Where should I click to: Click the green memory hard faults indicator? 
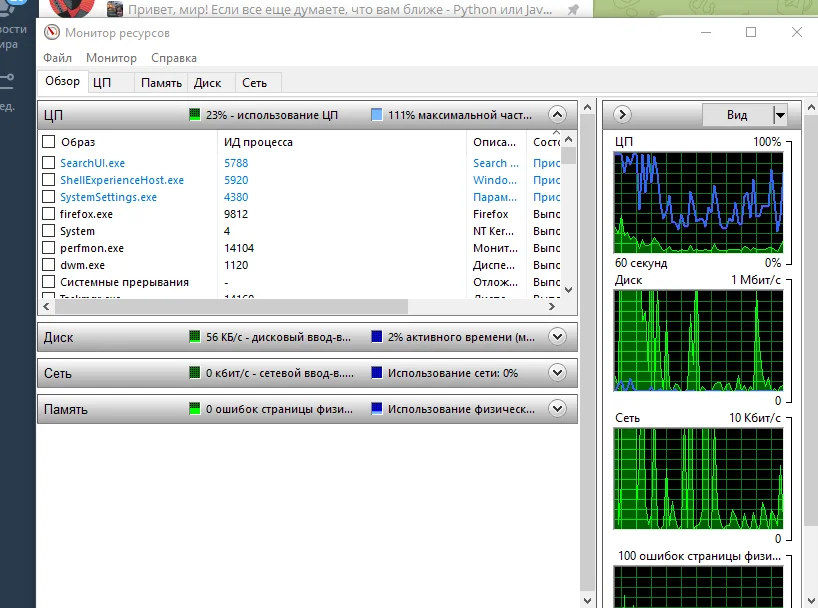coord(195,409)
